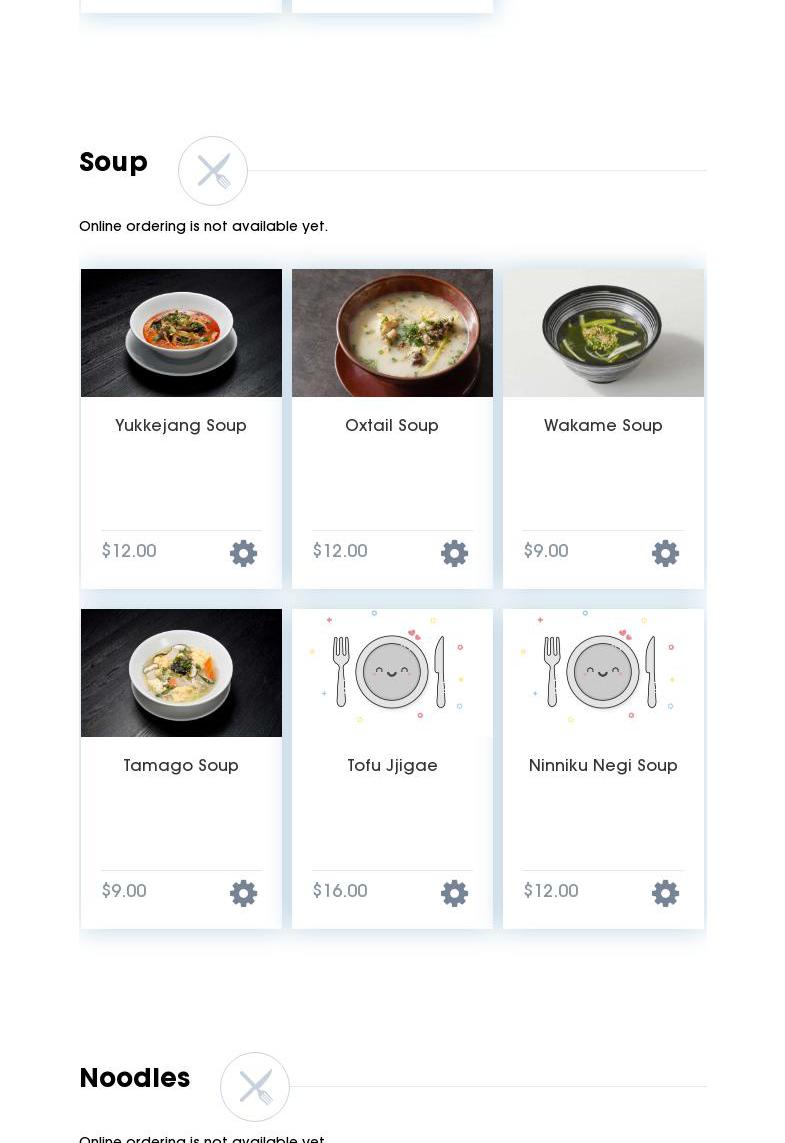Screen dimensions: 785x1143
Task: Open the Oxtail Soup photo
Action: click(x=392, y=333)
